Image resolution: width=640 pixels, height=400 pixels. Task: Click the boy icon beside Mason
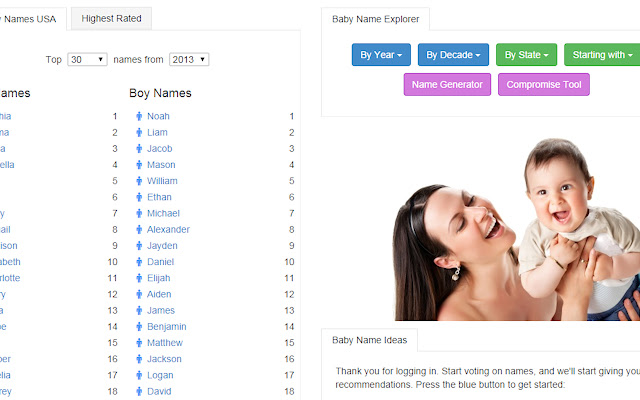[x=139, y=165]
